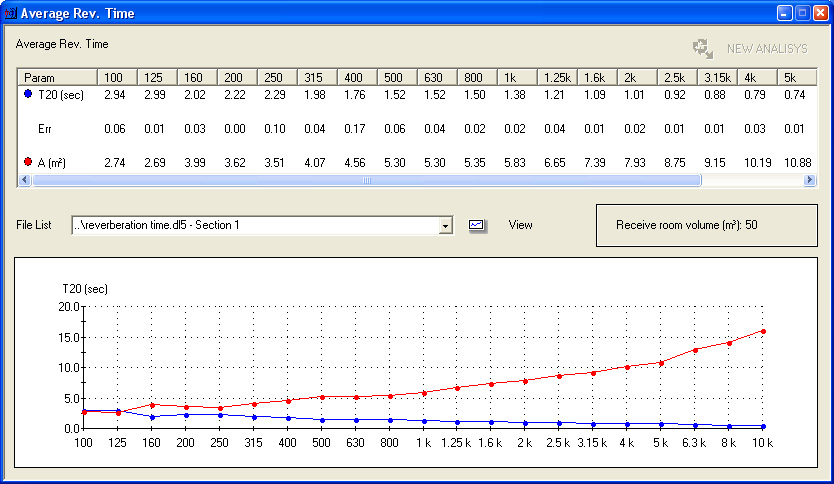Click the table scrollbar left arrow
This screenshot has height=484, width=834.
pyautogui.click(x=24, y=180)
